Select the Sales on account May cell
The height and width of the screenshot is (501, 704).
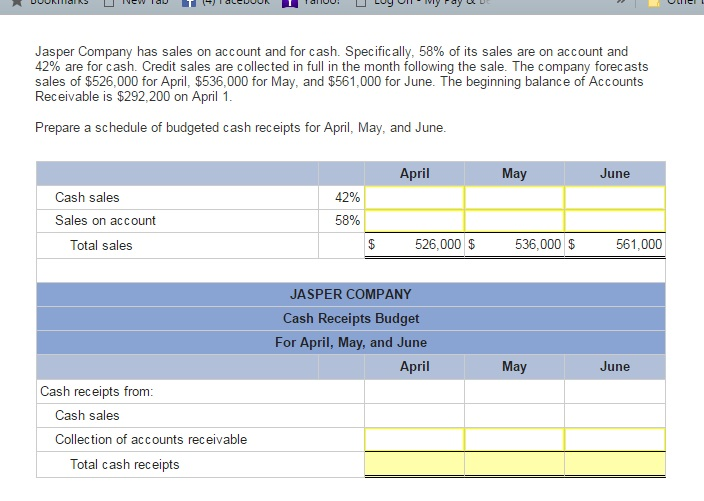[515, 221]
